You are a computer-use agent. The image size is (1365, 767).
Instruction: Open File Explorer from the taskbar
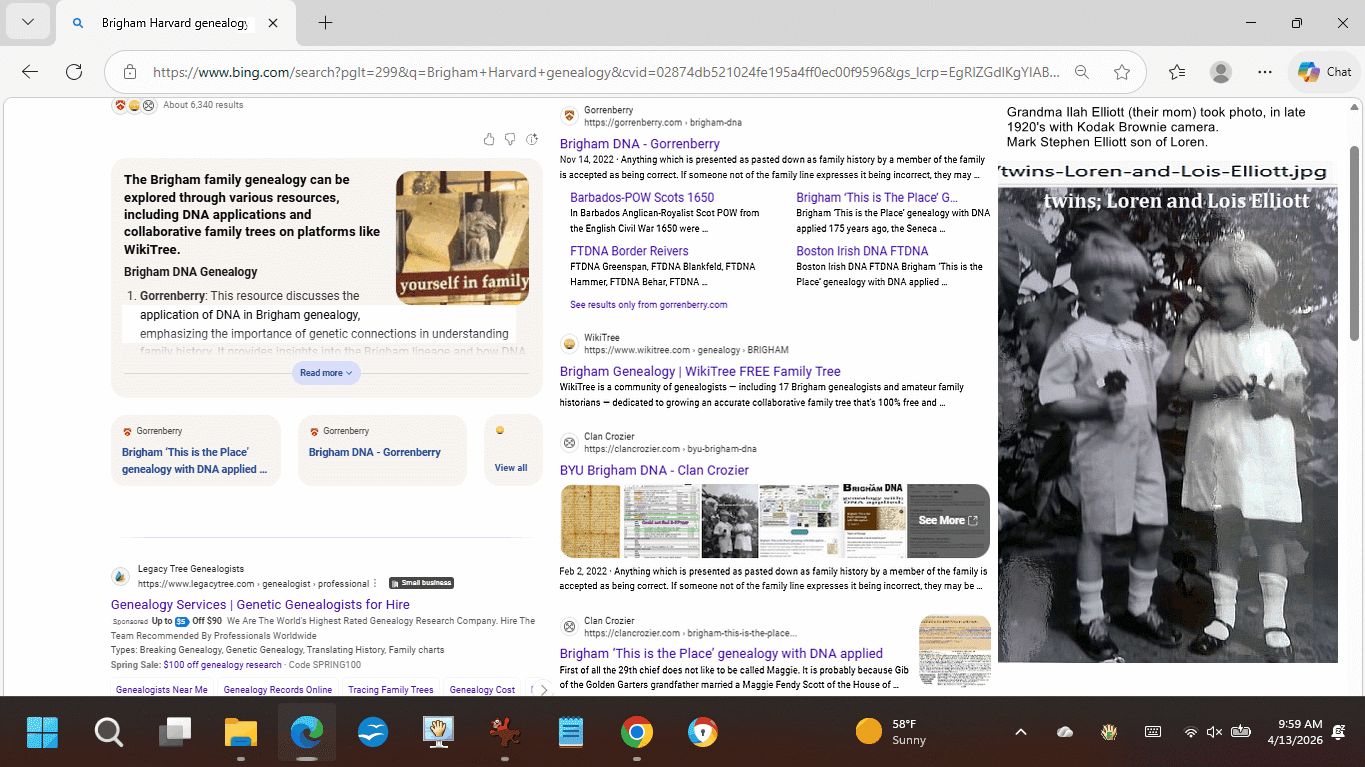click(x=241, y=732)
